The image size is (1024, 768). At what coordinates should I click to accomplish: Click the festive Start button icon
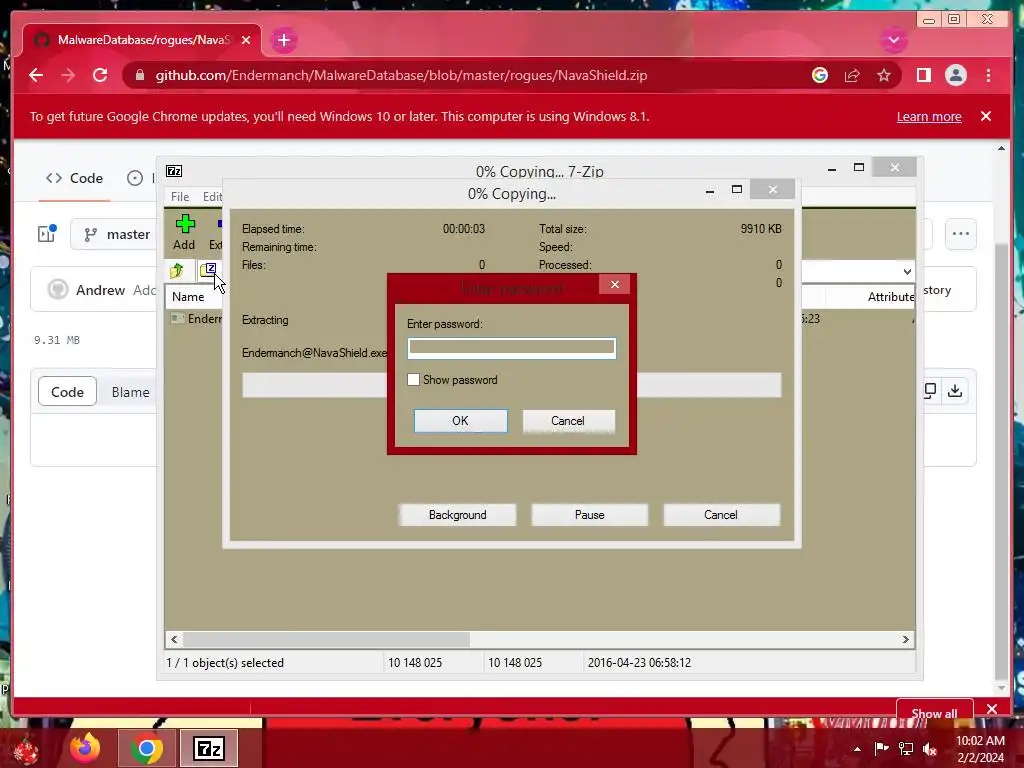25,749
